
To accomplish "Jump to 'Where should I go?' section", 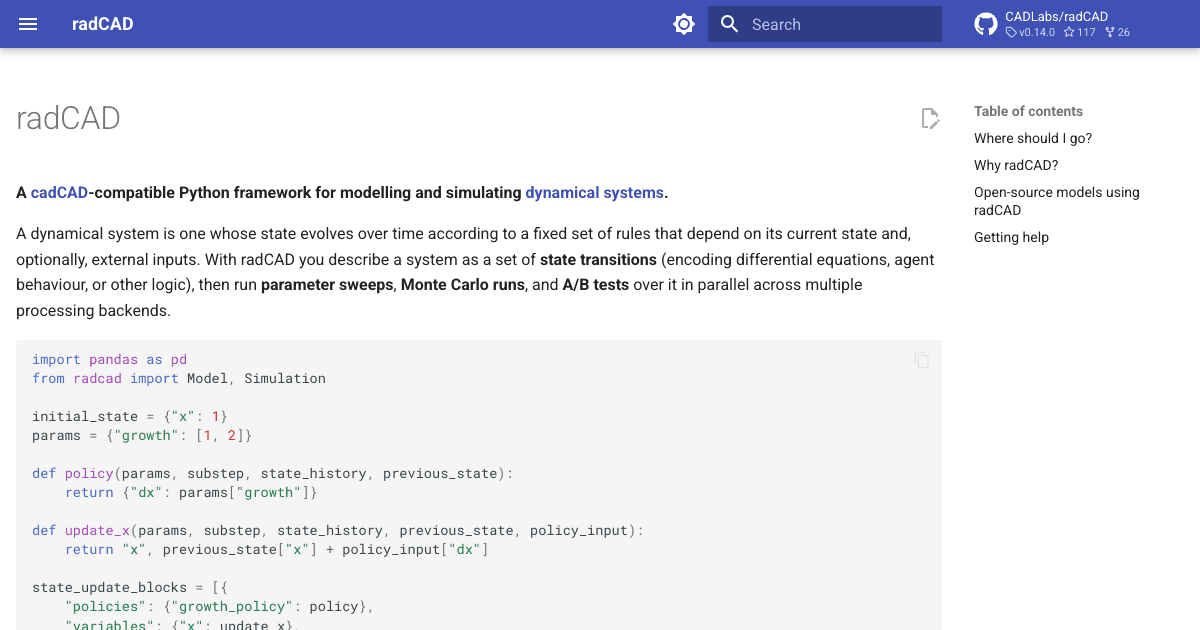I will pos(1033,138).
